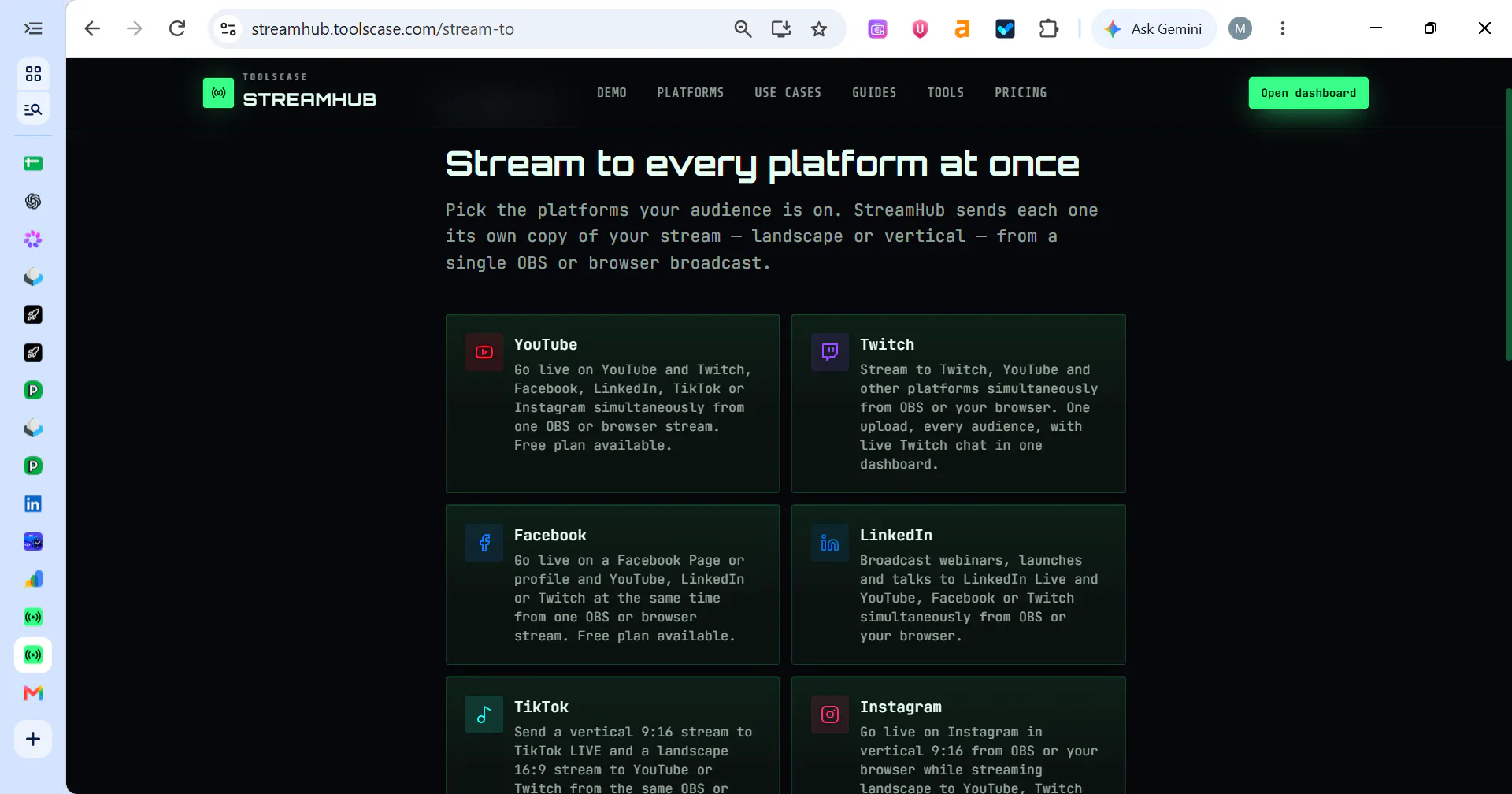
Task: Click the StreamHub logo icon
Action: click(x=218, y=93)
